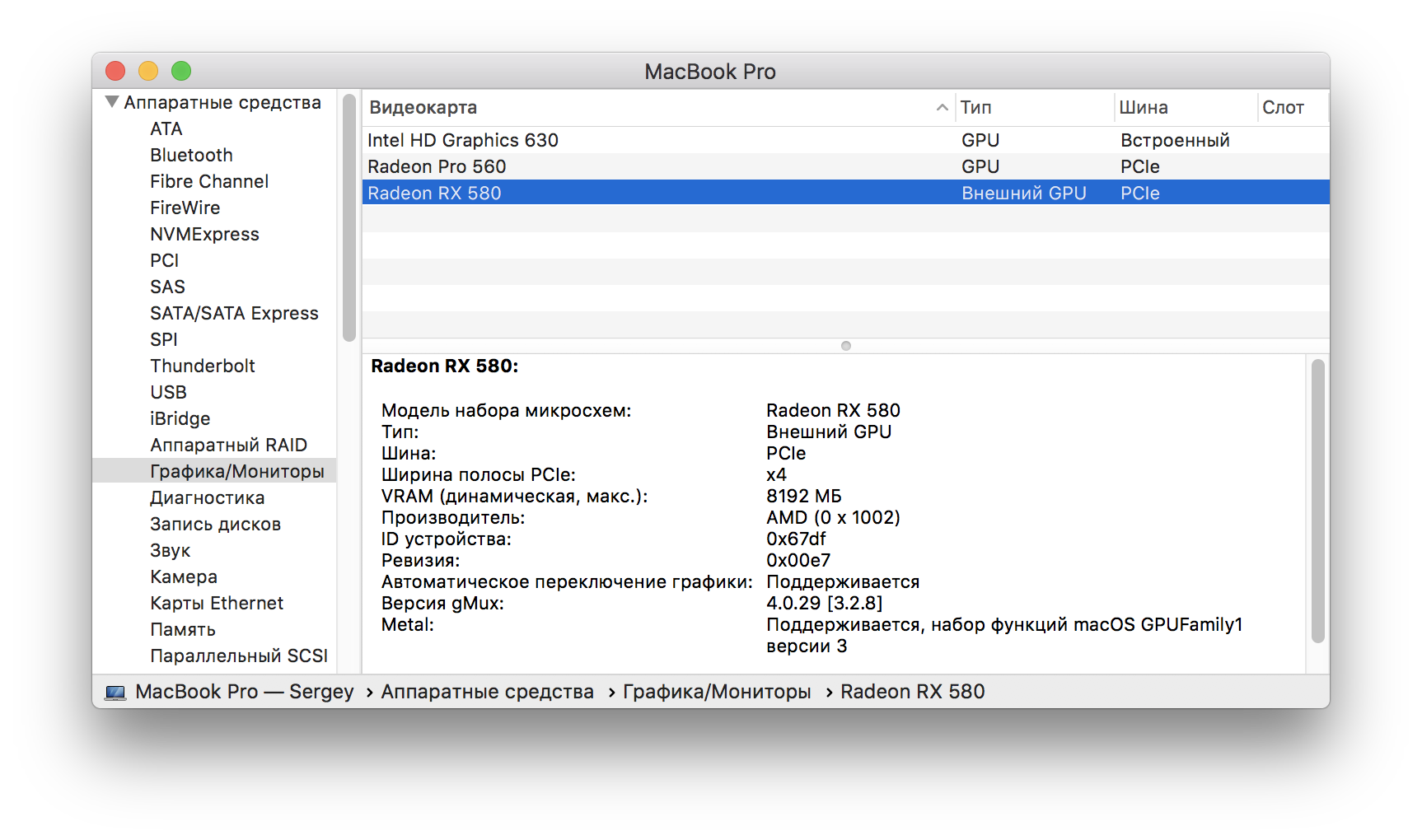Choose Карты Ethernet in the sidebar
1422x840 pixels.
(x=216, y=603)
